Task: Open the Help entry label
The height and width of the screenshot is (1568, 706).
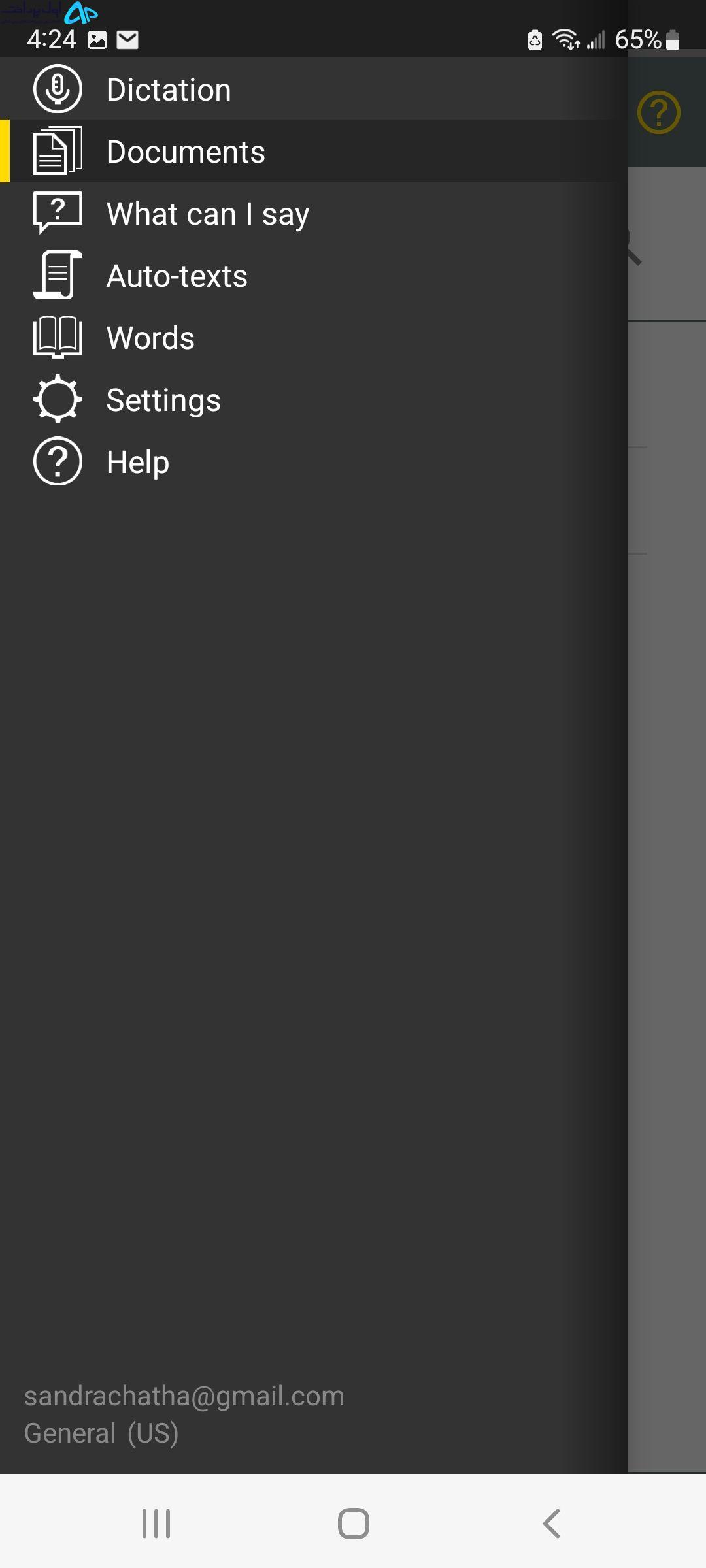Action: click(138, 463)
